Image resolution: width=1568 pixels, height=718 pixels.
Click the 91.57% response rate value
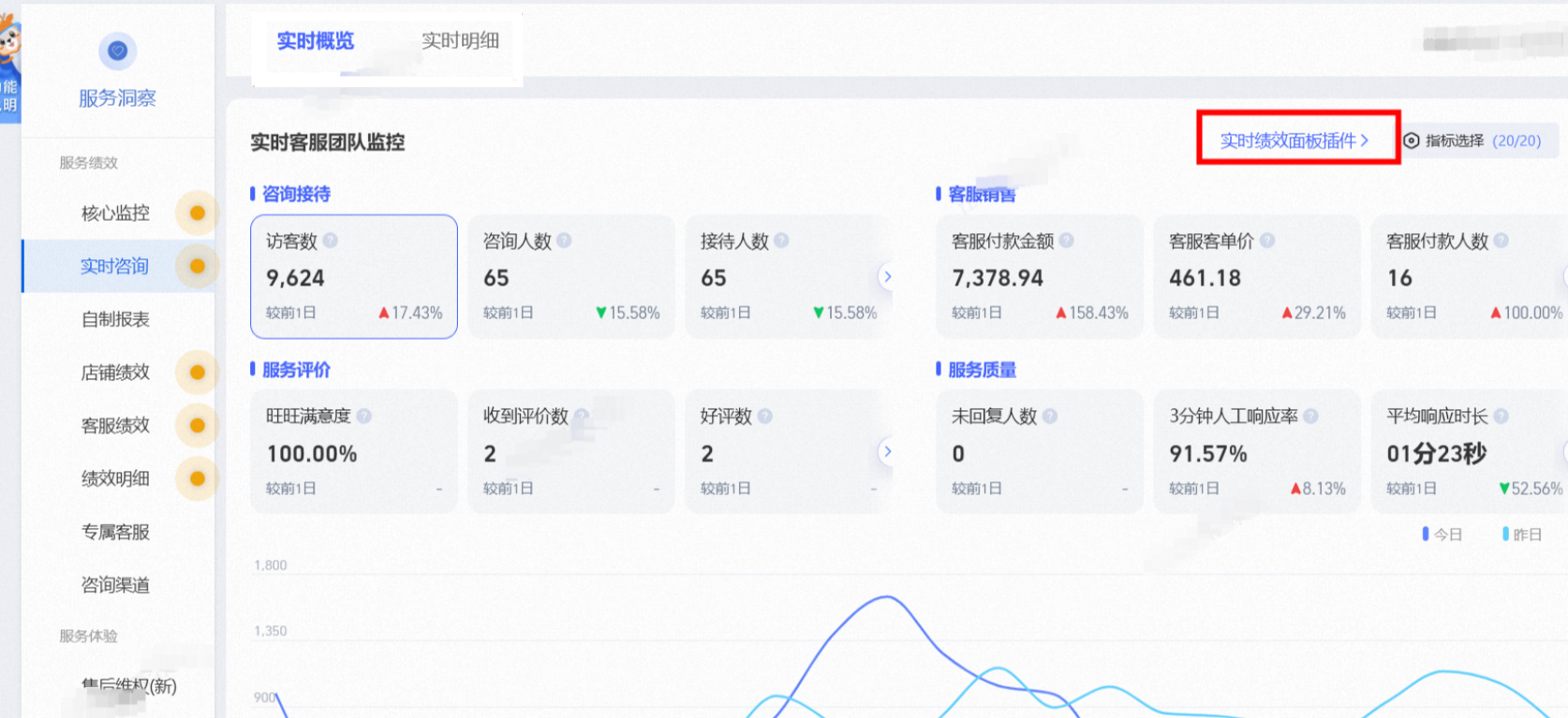[x=1208, y=454]
